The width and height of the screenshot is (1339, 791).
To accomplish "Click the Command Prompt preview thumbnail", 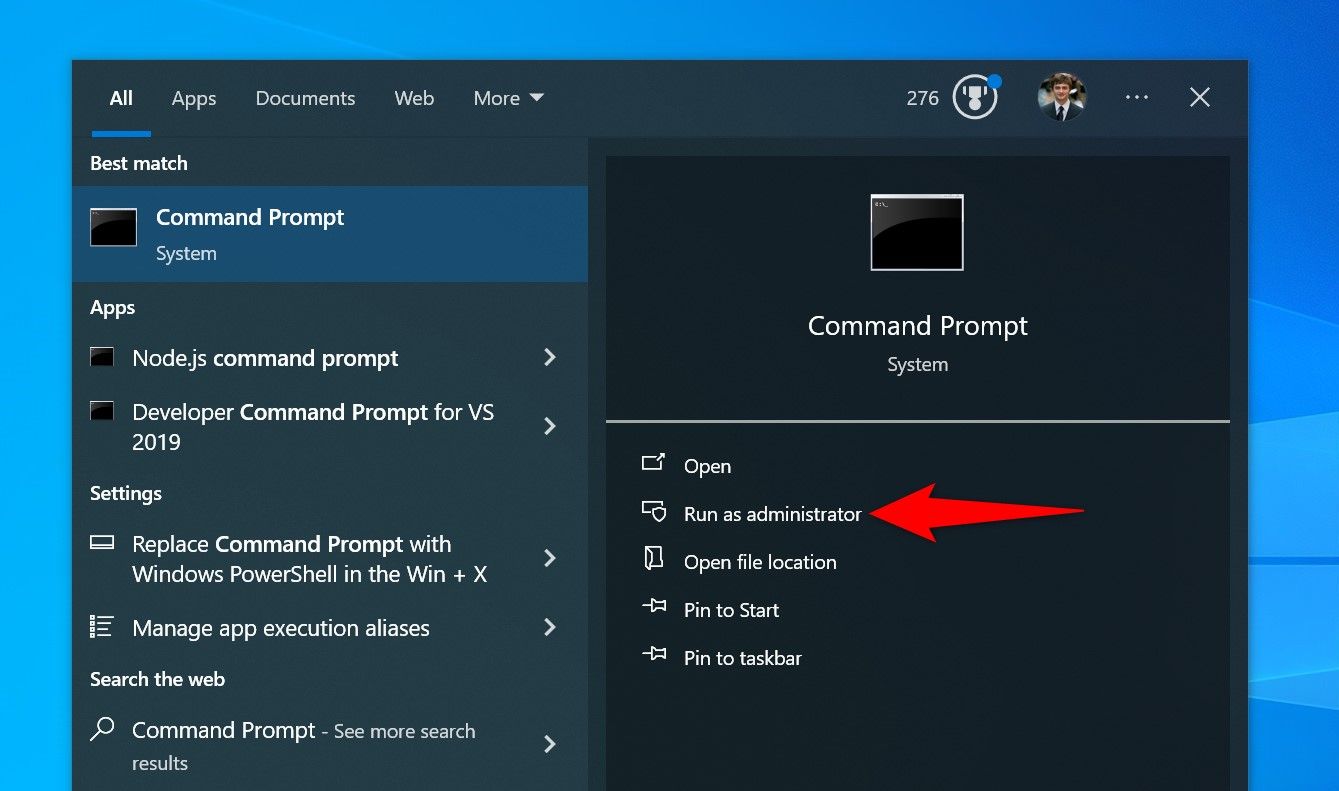I will (x=916, y=232).
